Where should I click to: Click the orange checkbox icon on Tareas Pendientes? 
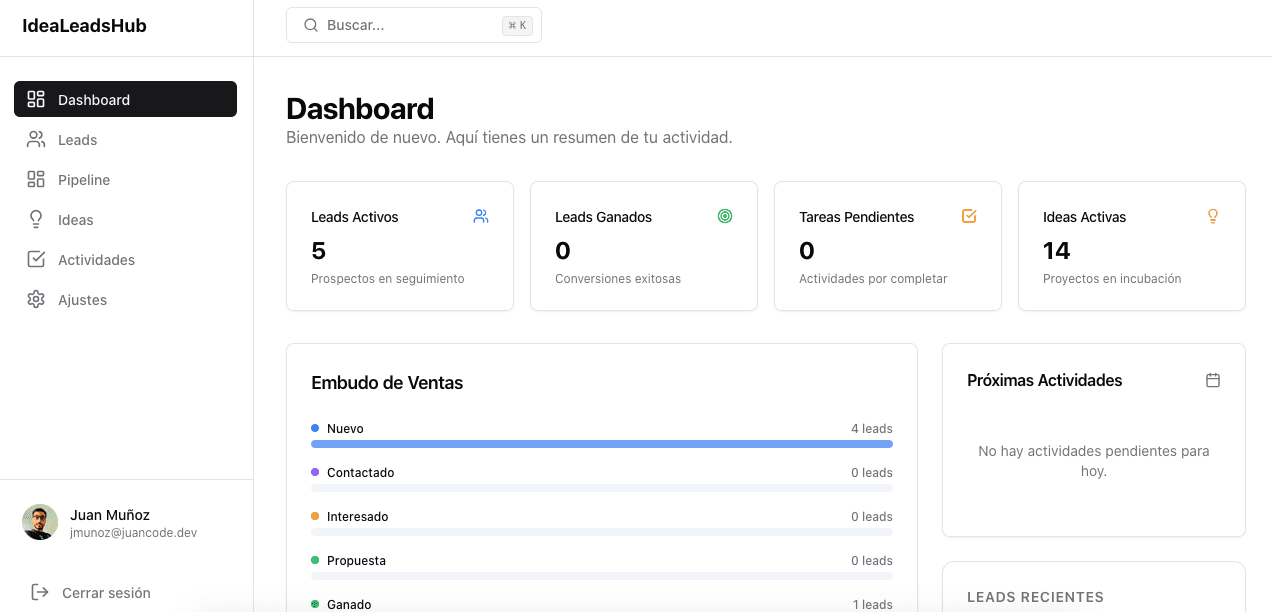point(969,216)
